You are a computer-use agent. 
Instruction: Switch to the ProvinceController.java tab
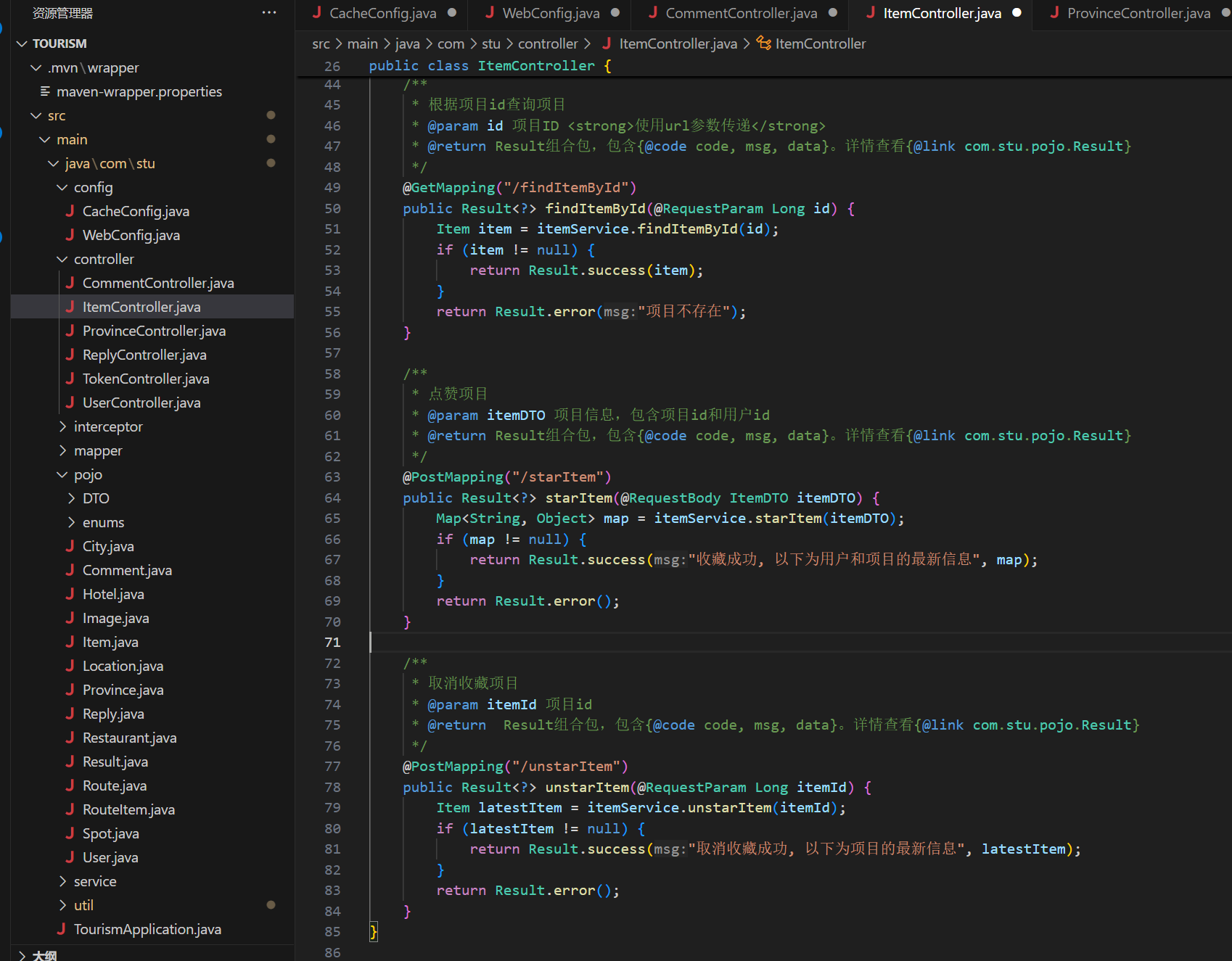(x=1138, y=13)
